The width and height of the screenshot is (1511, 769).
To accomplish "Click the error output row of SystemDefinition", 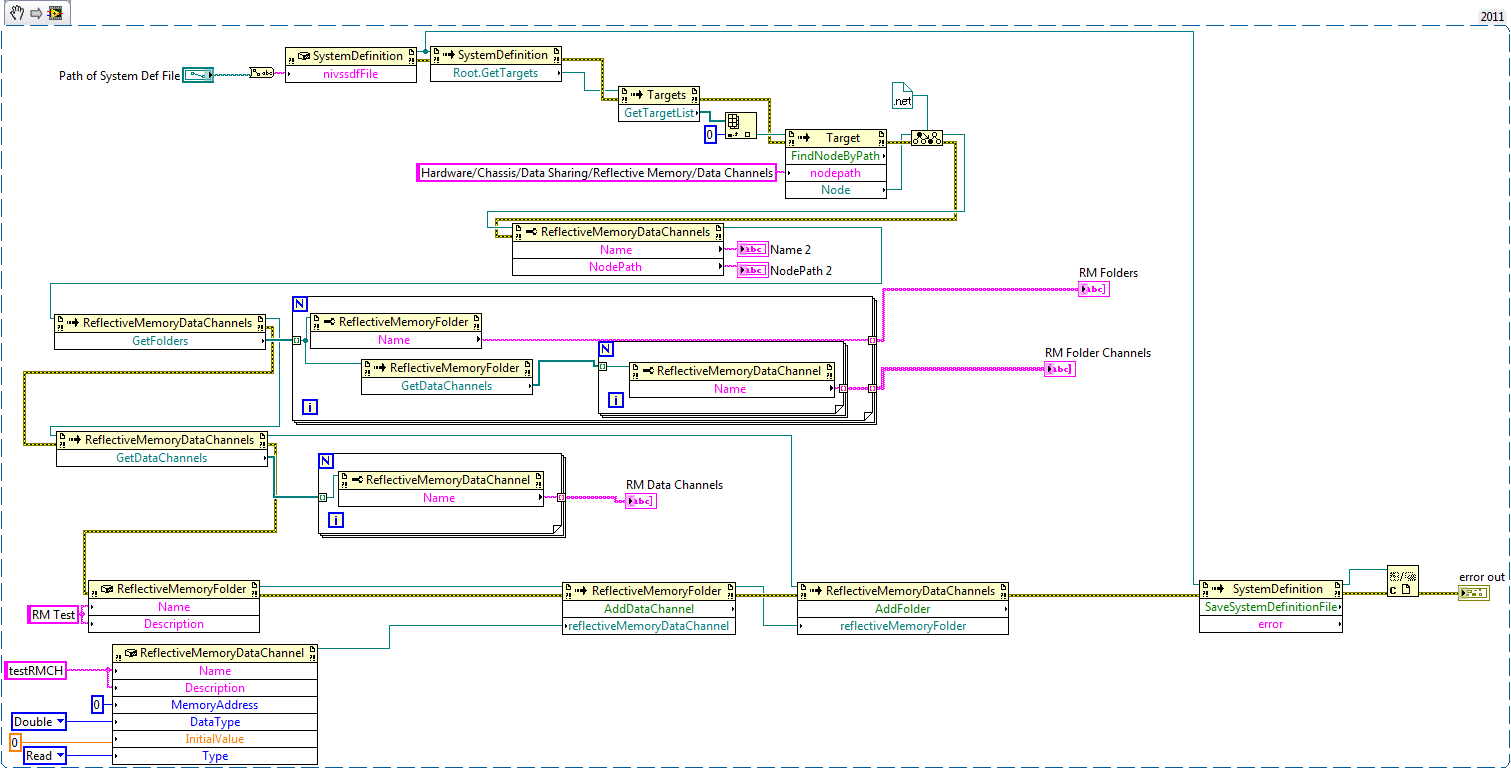I will point(1271,624).
